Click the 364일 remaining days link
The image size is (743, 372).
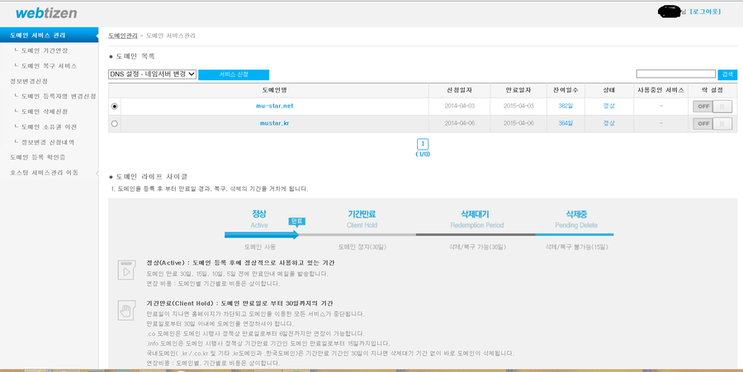(x=565, y=123)
